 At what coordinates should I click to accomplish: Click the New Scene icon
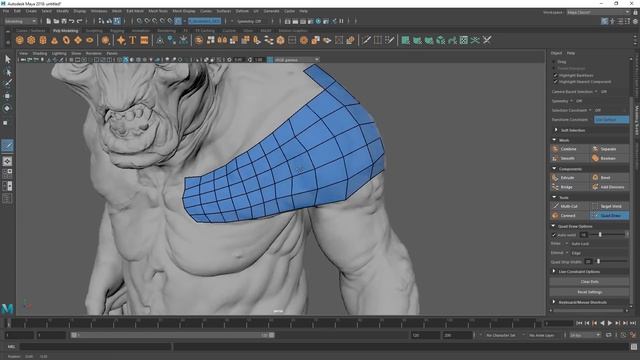click(x=49, y=21)
